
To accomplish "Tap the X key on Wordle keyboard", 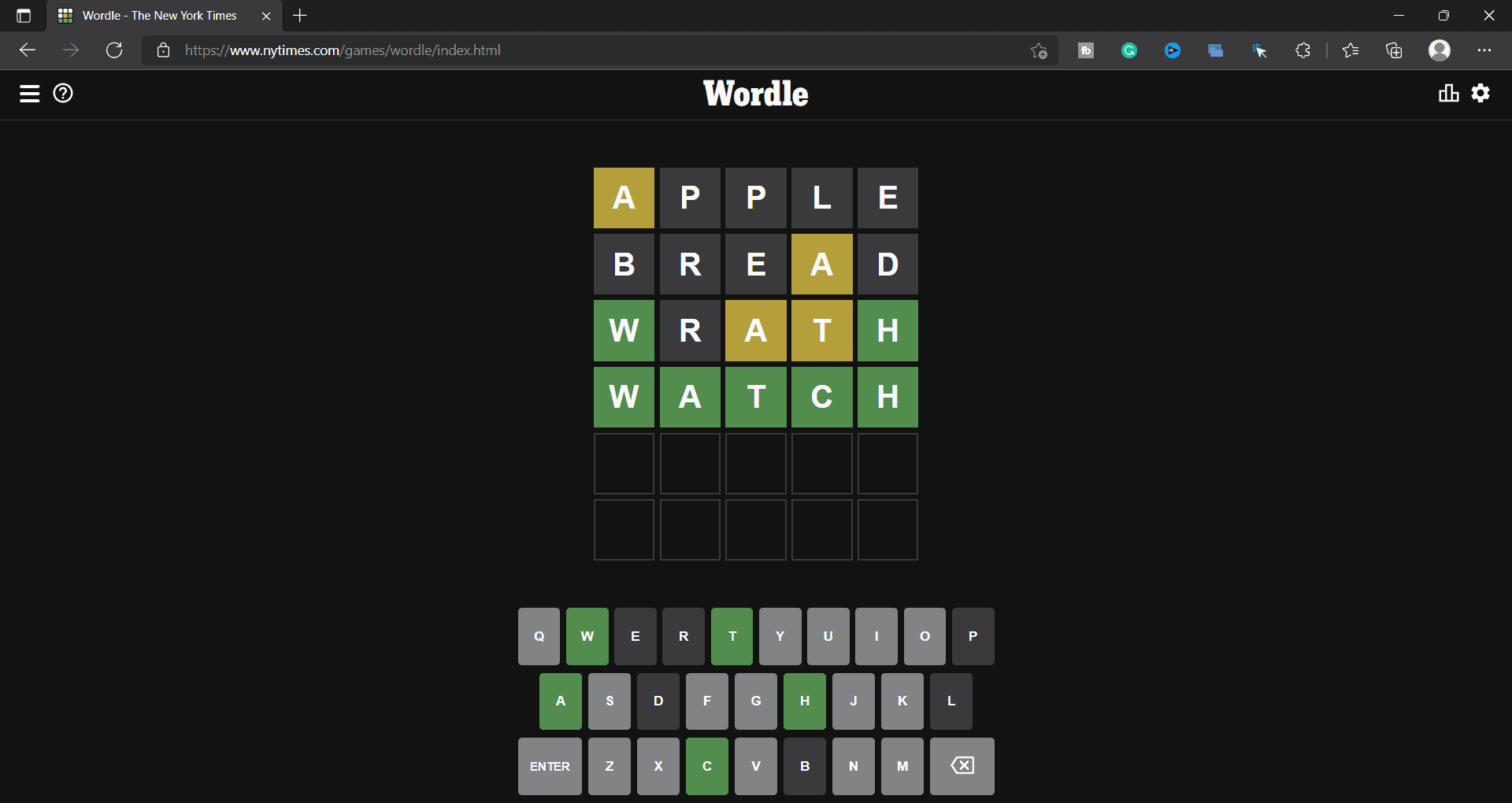I will pyautogui.click(x=658, y=766).
